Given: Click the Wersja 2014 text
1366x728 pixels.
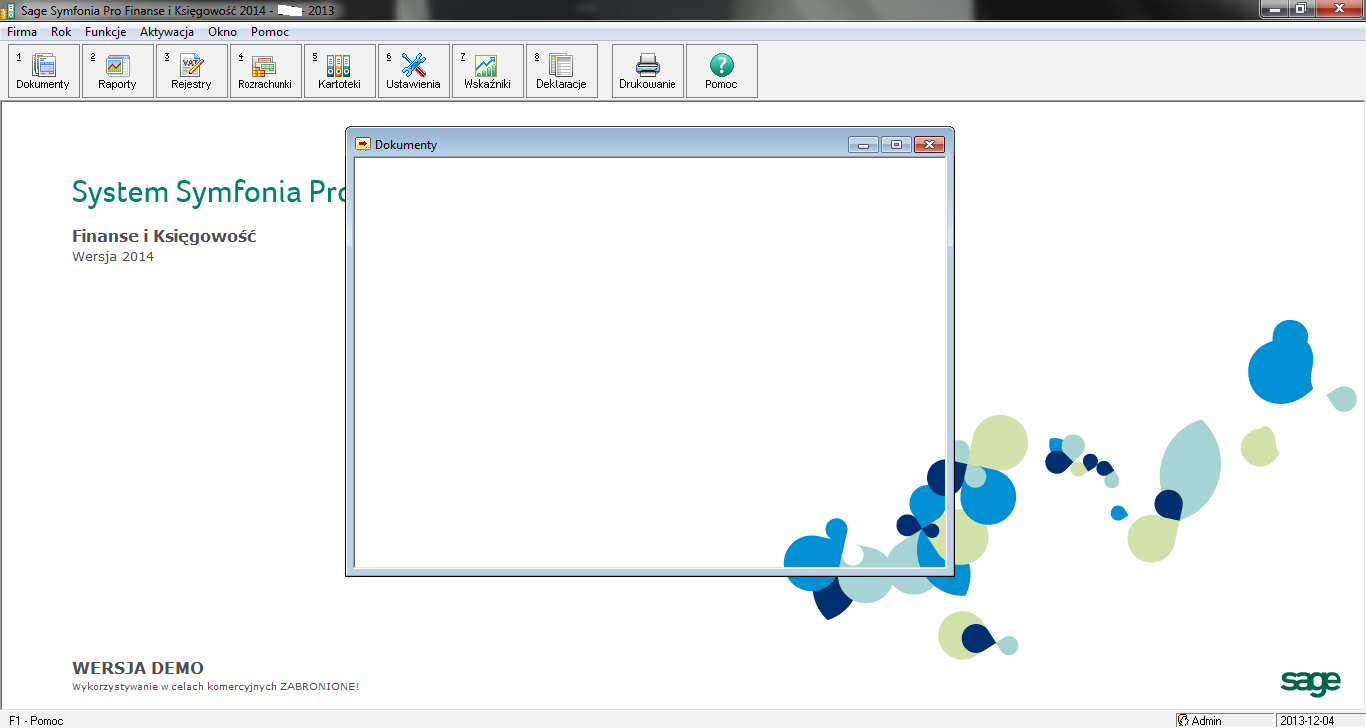Looking at the screenshot, I should pyautogui.click(x=113, y=257).
